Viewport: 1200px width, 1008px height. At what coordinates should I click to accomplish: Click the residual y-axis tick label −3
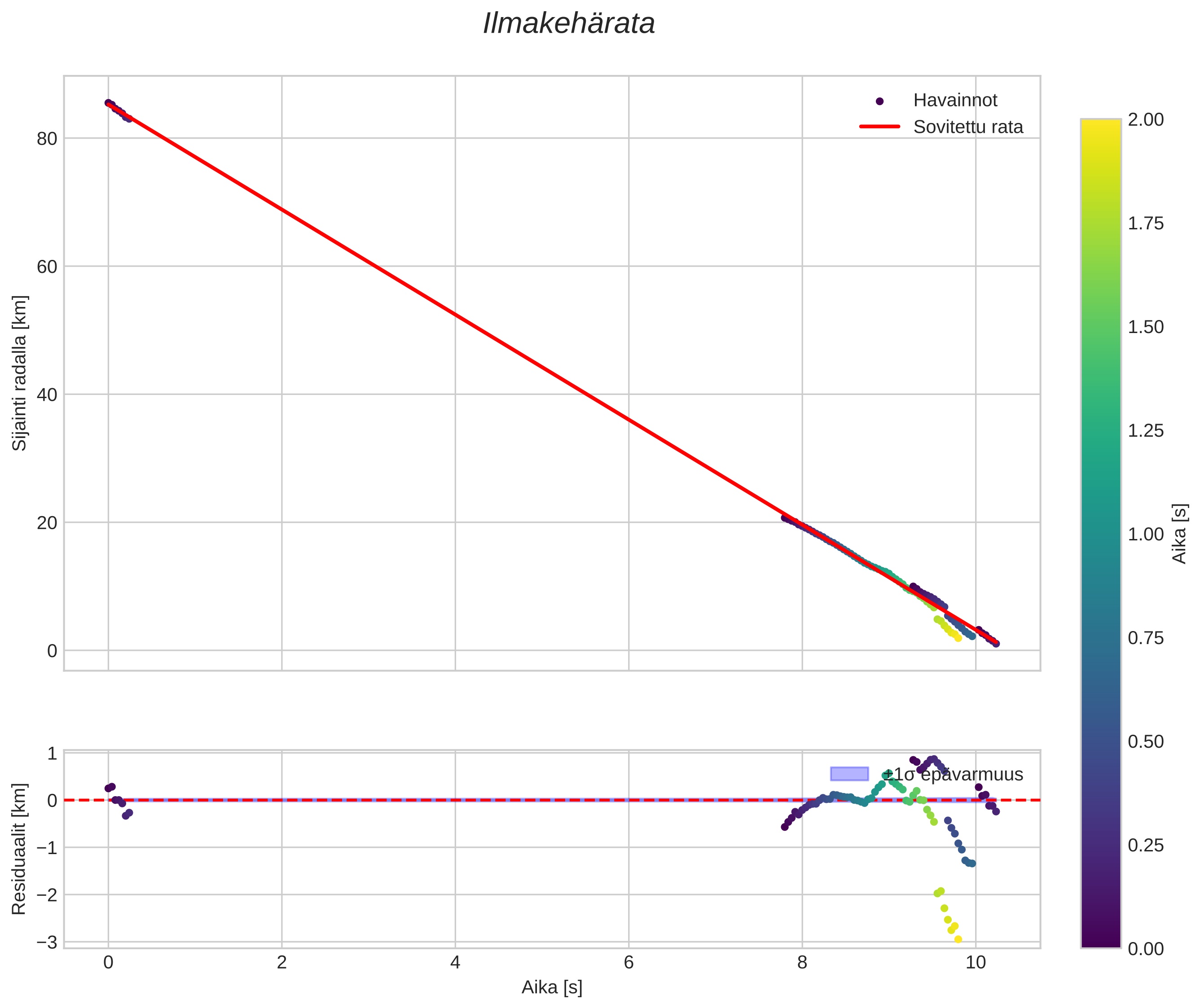pos(47,942)
